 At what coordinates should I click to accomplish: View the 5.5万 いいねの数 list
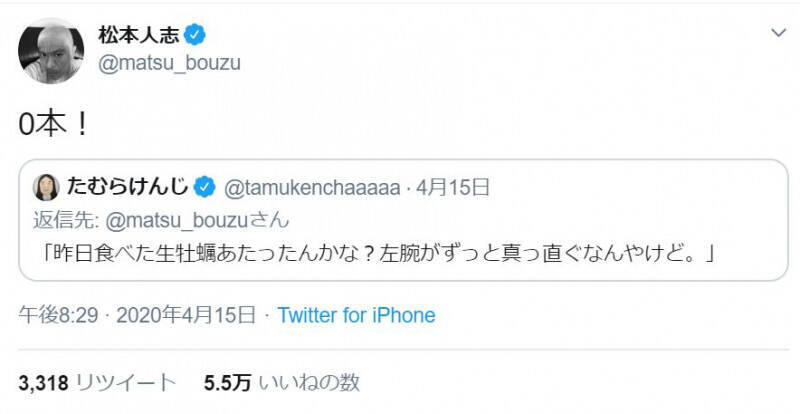pyautogui.click(x=280, y=382)
